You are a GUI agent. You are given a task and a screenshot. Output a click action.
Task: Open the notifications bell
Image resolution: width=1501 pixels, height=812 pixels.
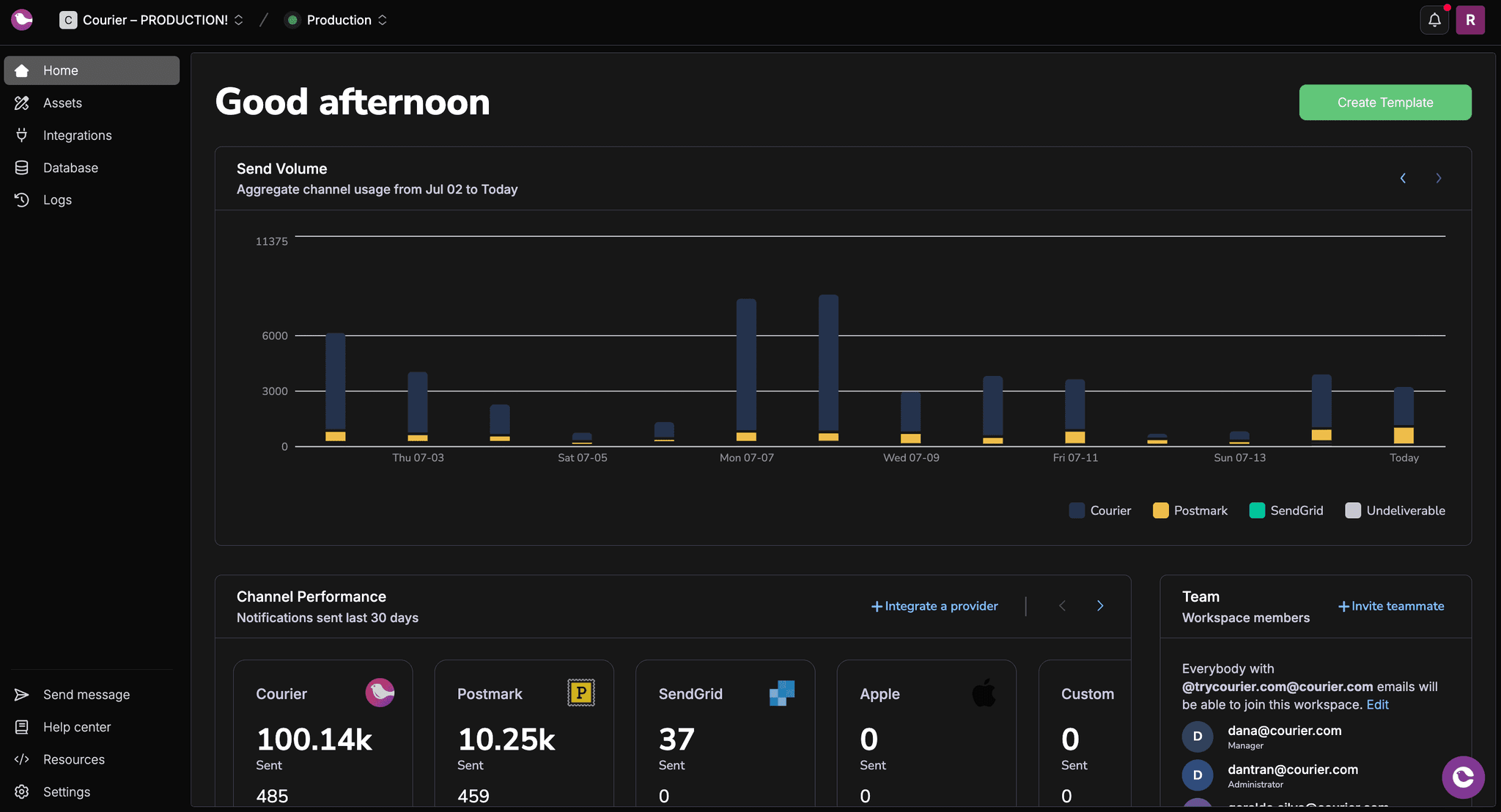pos(1434,20)
